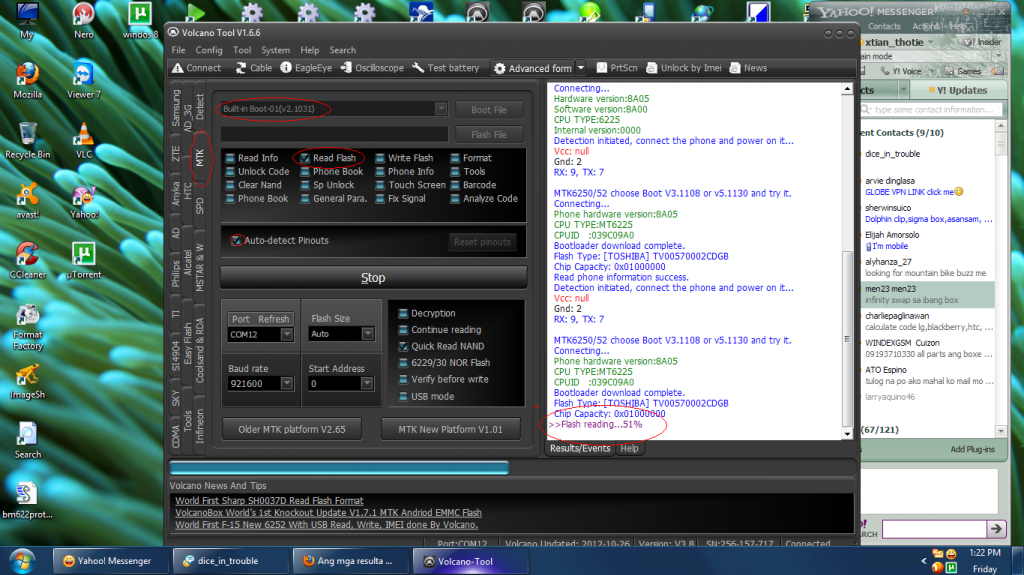Click the Connect toolbar icon
The height and width of the screenshot is (575, 1024).
pos(197,68)
